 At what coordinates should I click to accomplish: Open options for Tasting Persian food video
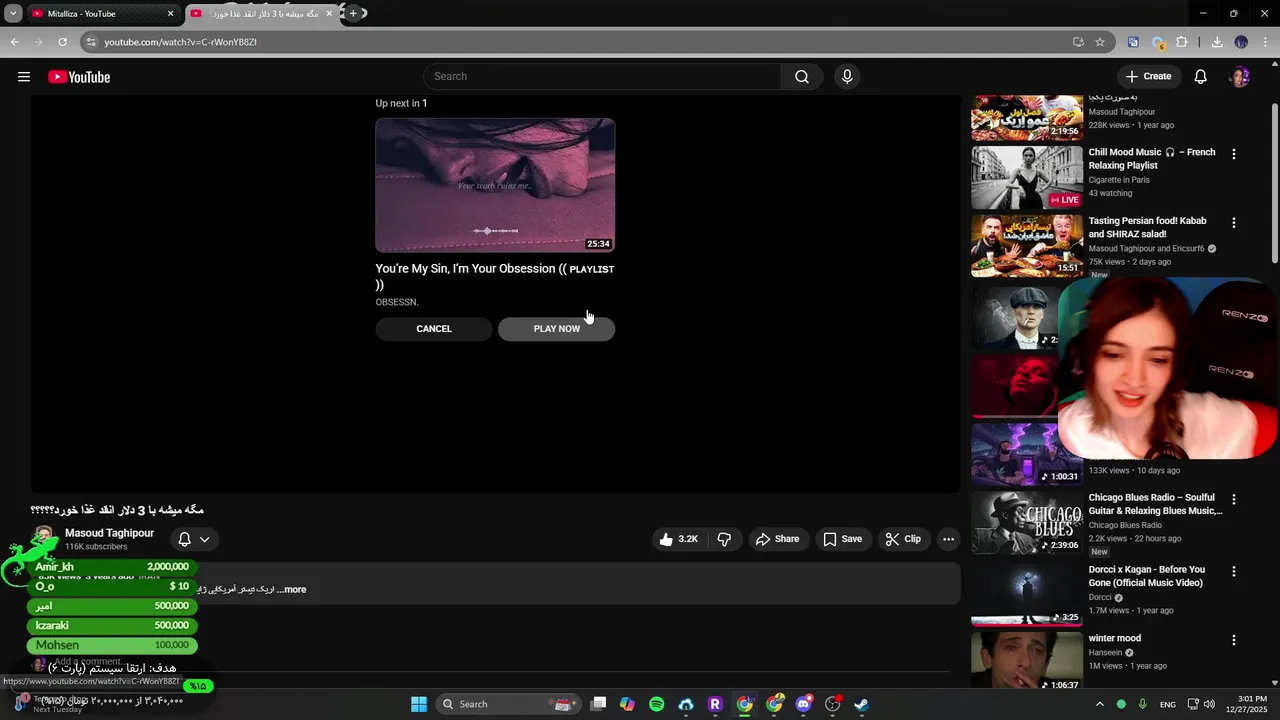tap(1233, 223)
